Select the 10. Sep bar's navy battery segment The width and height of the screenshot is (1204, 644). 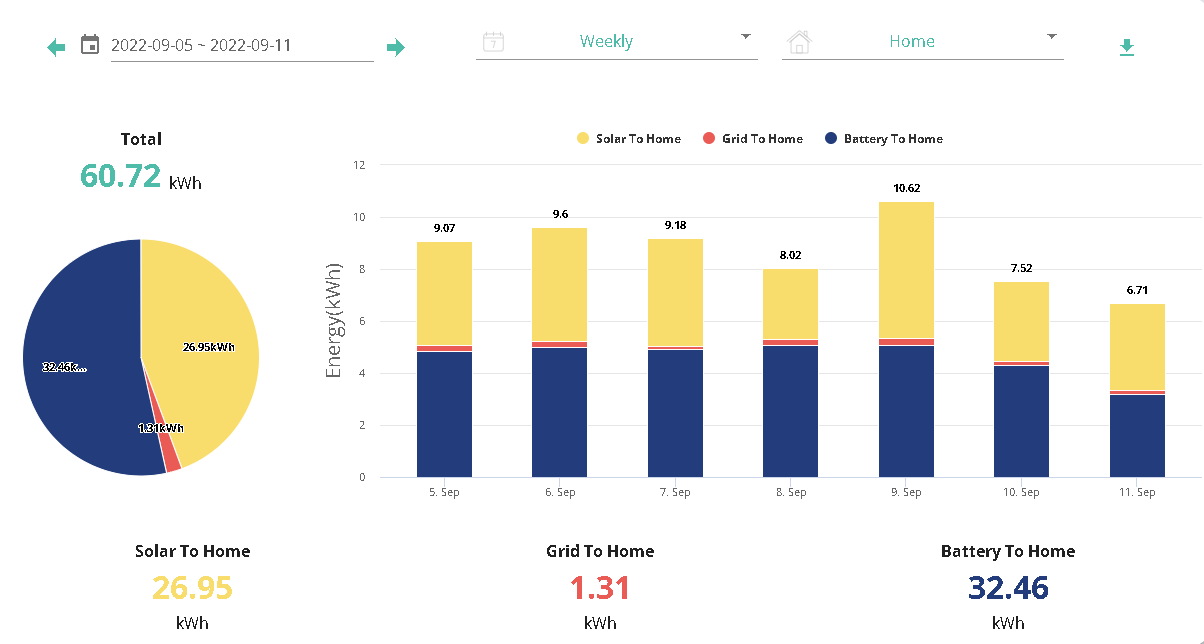coord(1021,421)
